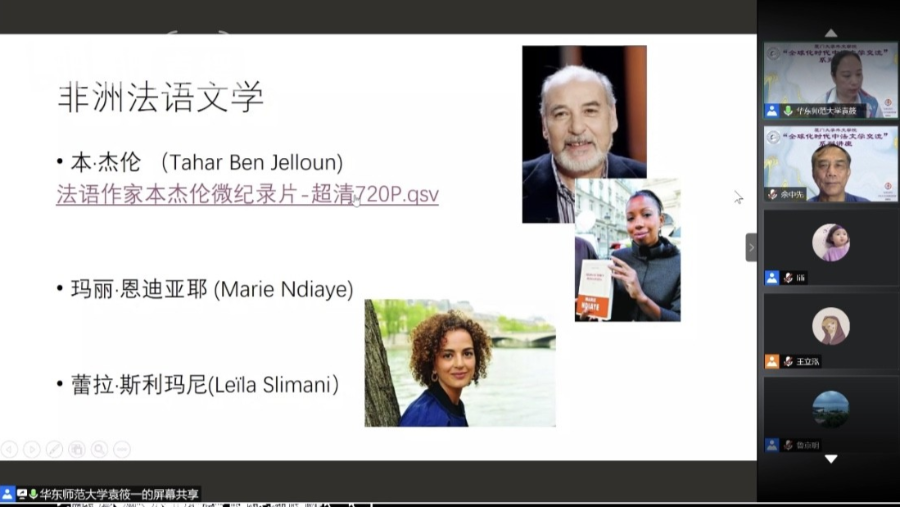
Task: Collapse participant video sidebar with chevron
Action: coord(751,247)
